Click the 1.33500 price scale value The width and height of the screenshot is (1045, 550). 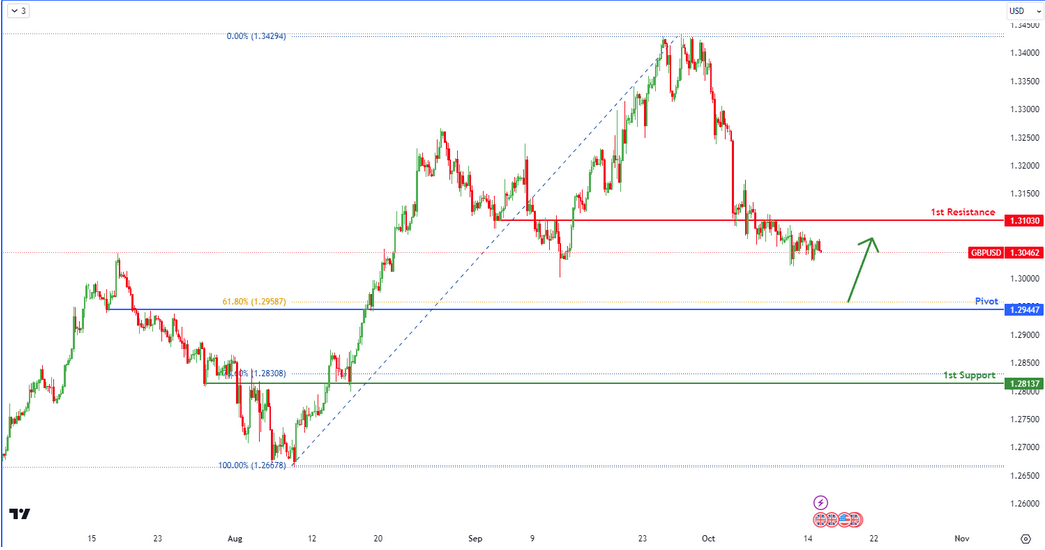(1024, 81)
